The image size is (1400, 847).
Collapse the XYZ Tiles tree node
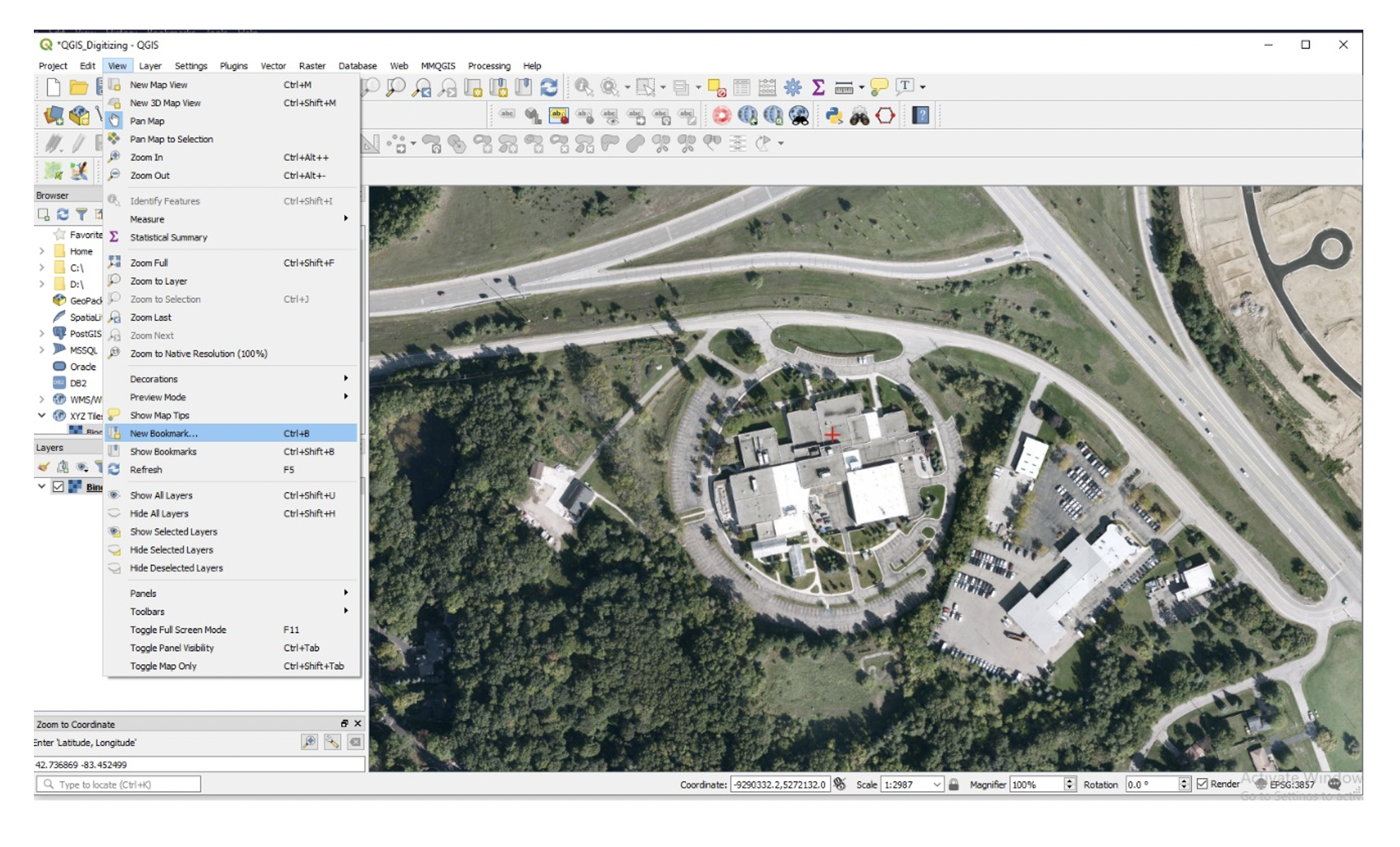coord(42,415)
